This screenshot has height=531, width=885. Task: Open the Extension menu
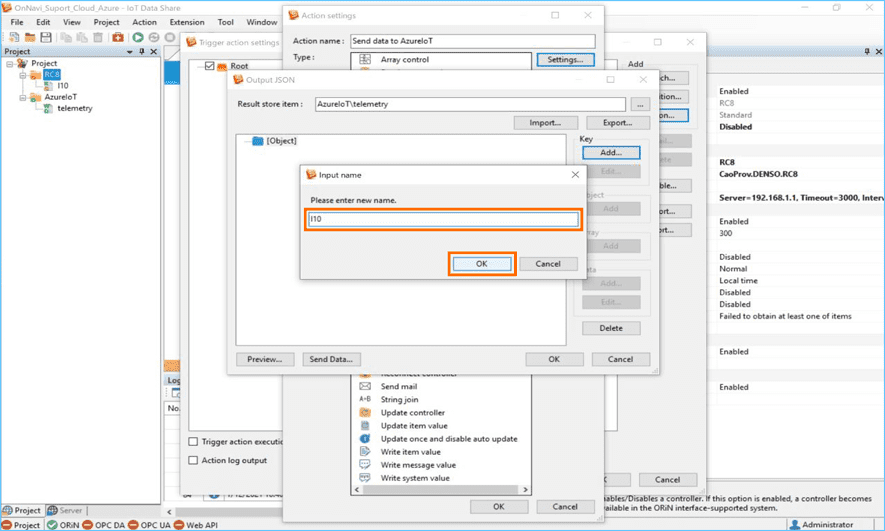pos(187,22)
